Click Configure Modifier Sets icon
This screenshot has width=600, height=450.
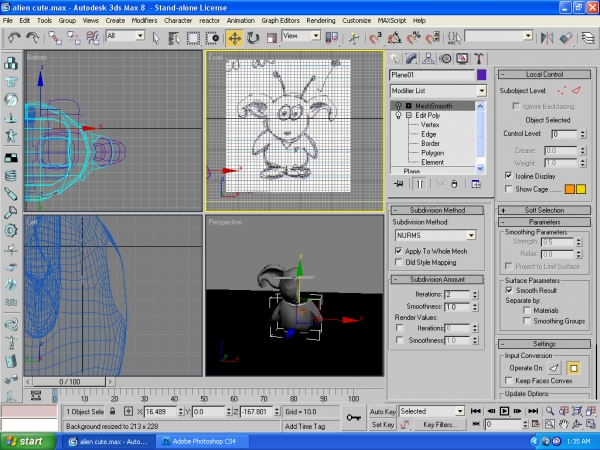click(x=476, y=184)
